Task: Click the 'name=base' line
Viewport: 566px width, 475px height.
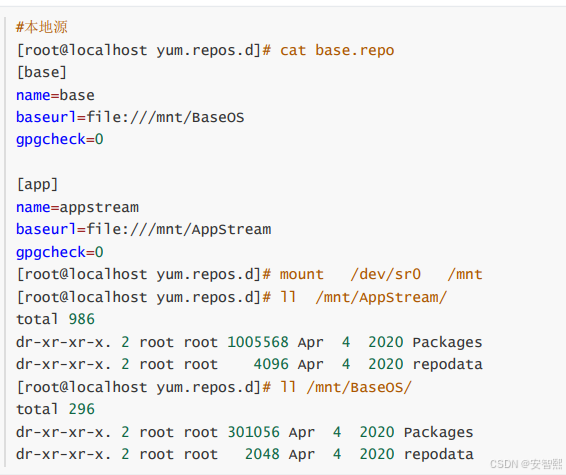Action: coord(55,95)
